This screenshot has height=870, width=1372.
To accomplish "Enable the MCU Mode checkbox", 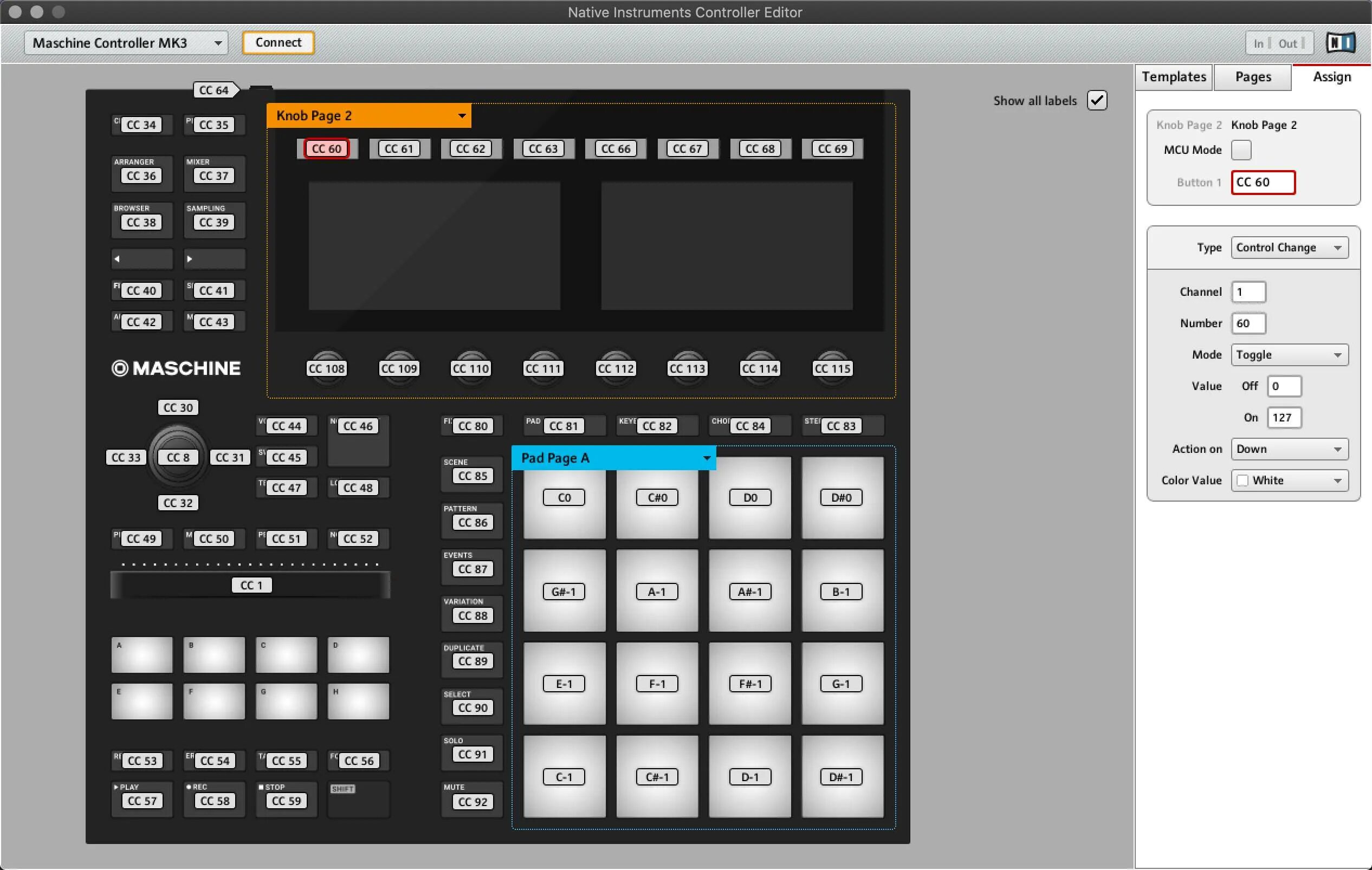I will [1241, 150].
